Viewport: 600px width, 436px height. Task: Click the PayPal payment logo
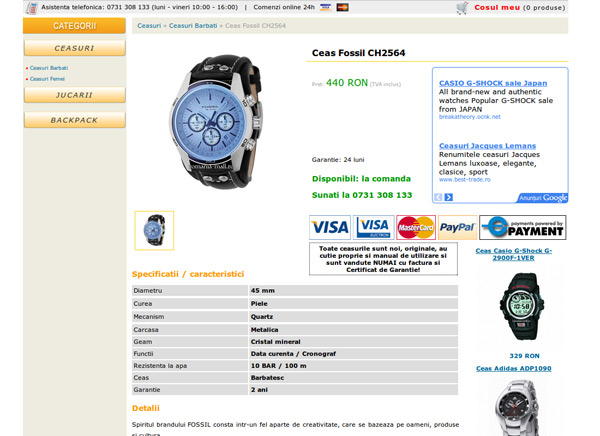tap(457, 227)
